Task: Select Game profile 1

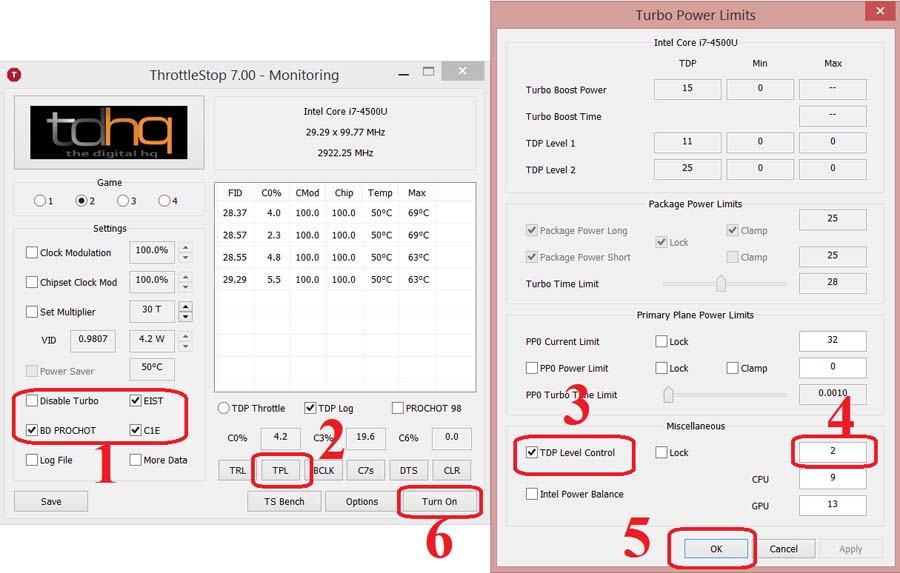Action: coord(40,201)
